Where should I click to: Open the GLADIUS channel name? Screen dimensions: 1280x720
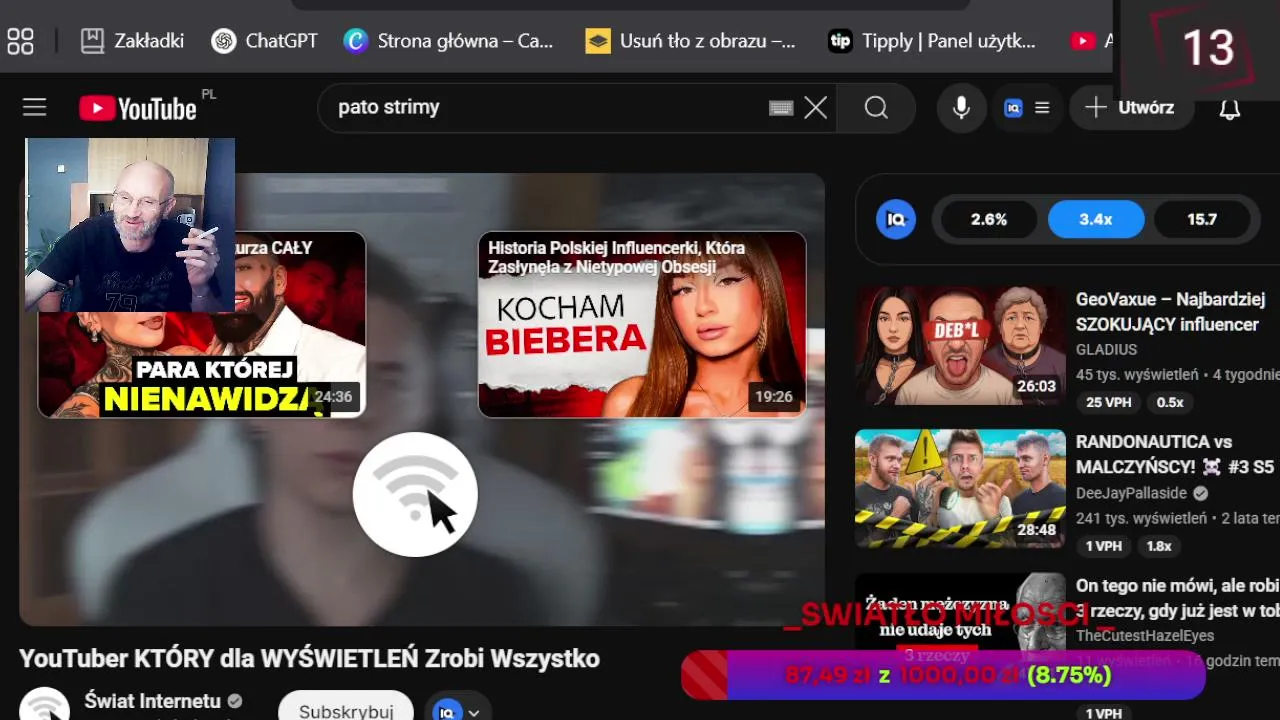tap(1106, 349)
